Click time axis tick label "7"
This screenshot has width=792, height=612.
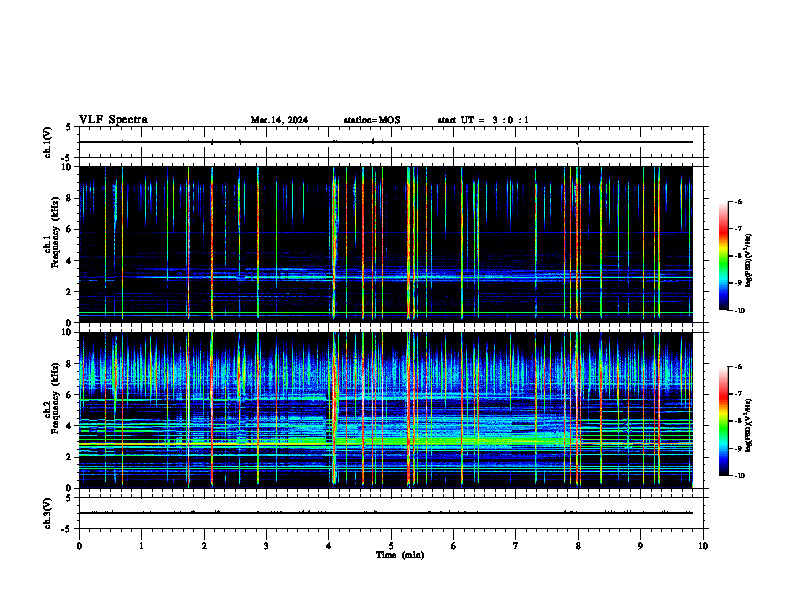click(516, 546)
